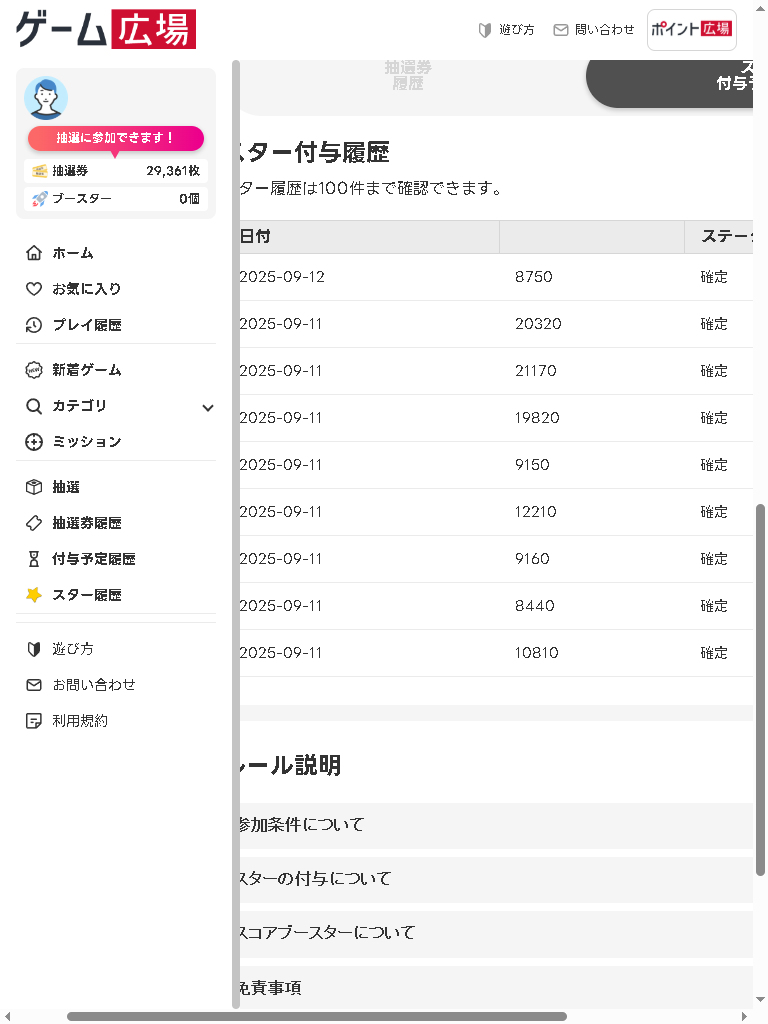The height and width of the screenshot is (1024, 768).
Task: Open Home via the house icon
Action: tap(34, 253)
